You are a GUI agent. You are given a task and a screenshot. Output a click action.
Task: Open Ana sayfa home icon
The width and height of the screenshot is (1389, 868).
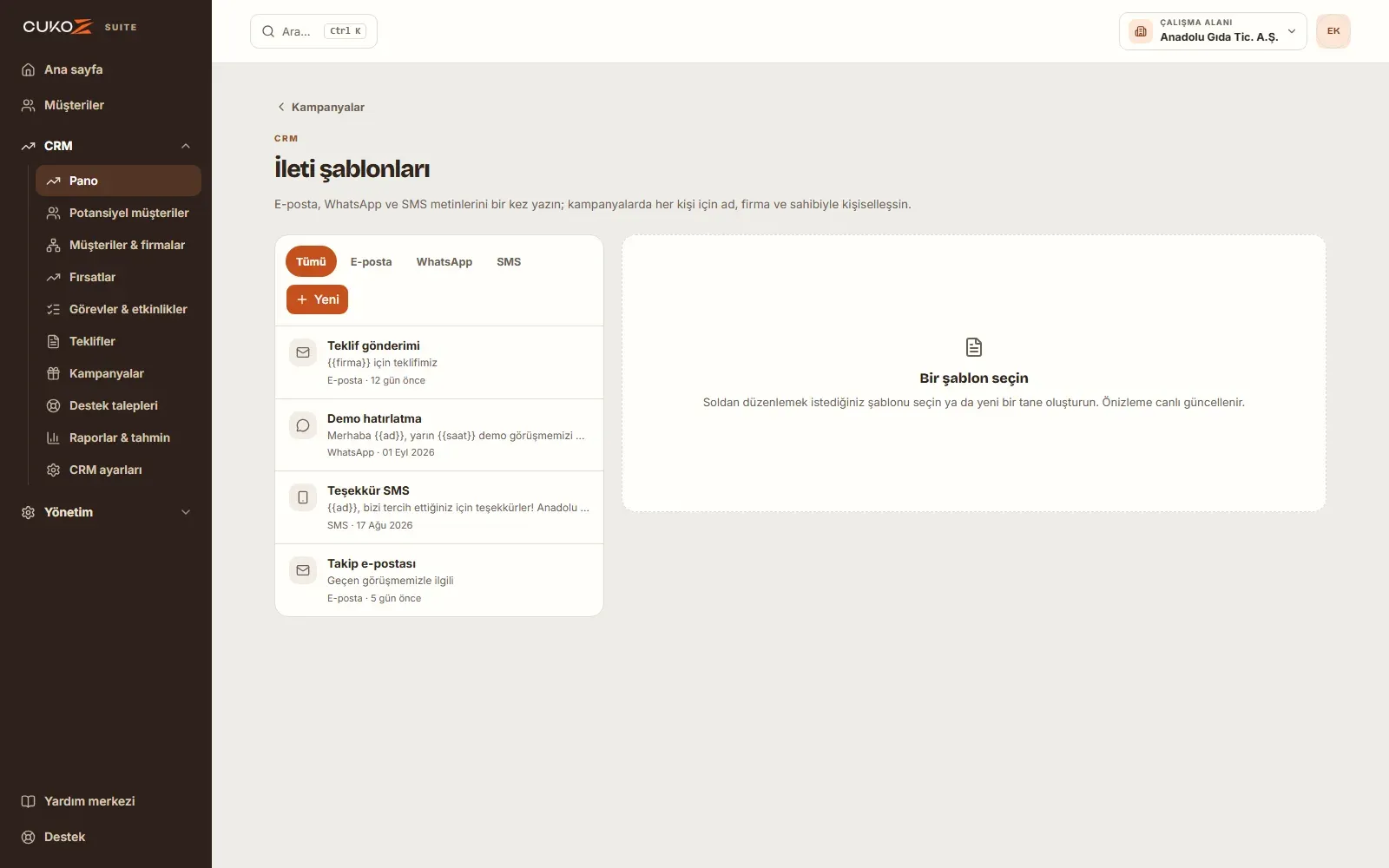click(28, 69)
